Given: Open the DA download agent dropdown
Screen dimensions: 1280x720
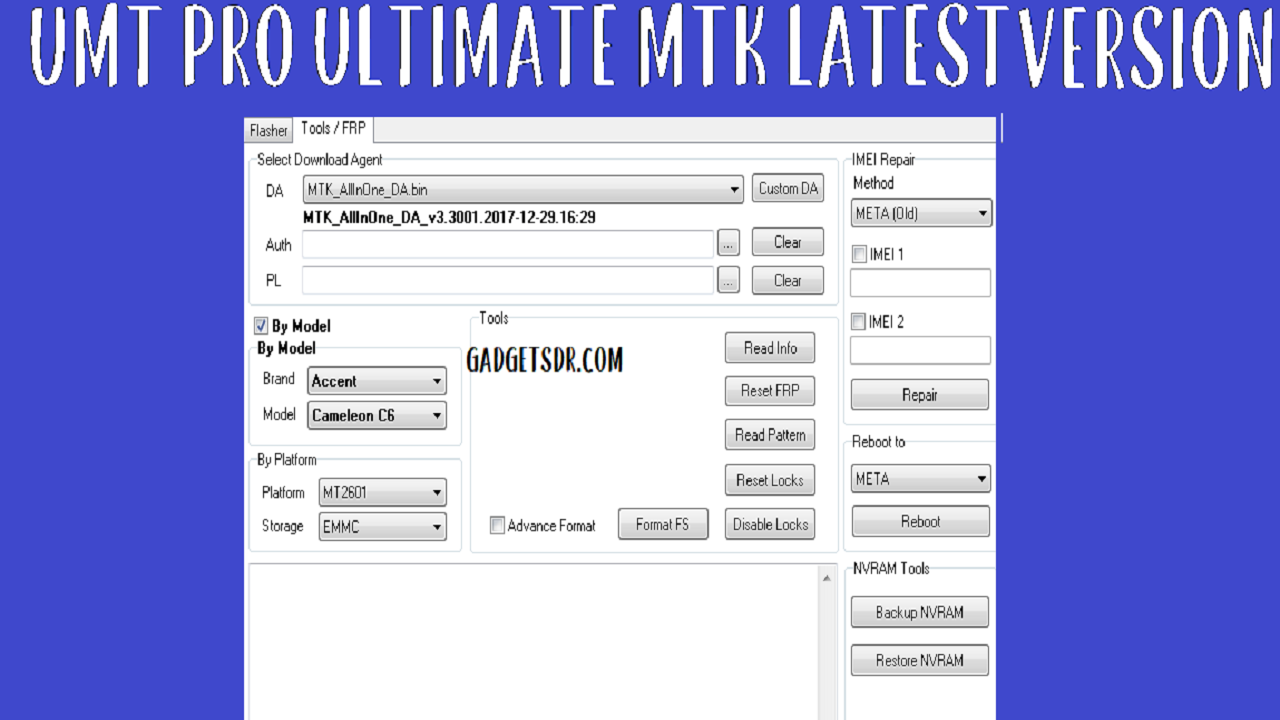Looking at the screenshot, I should 737,188.
